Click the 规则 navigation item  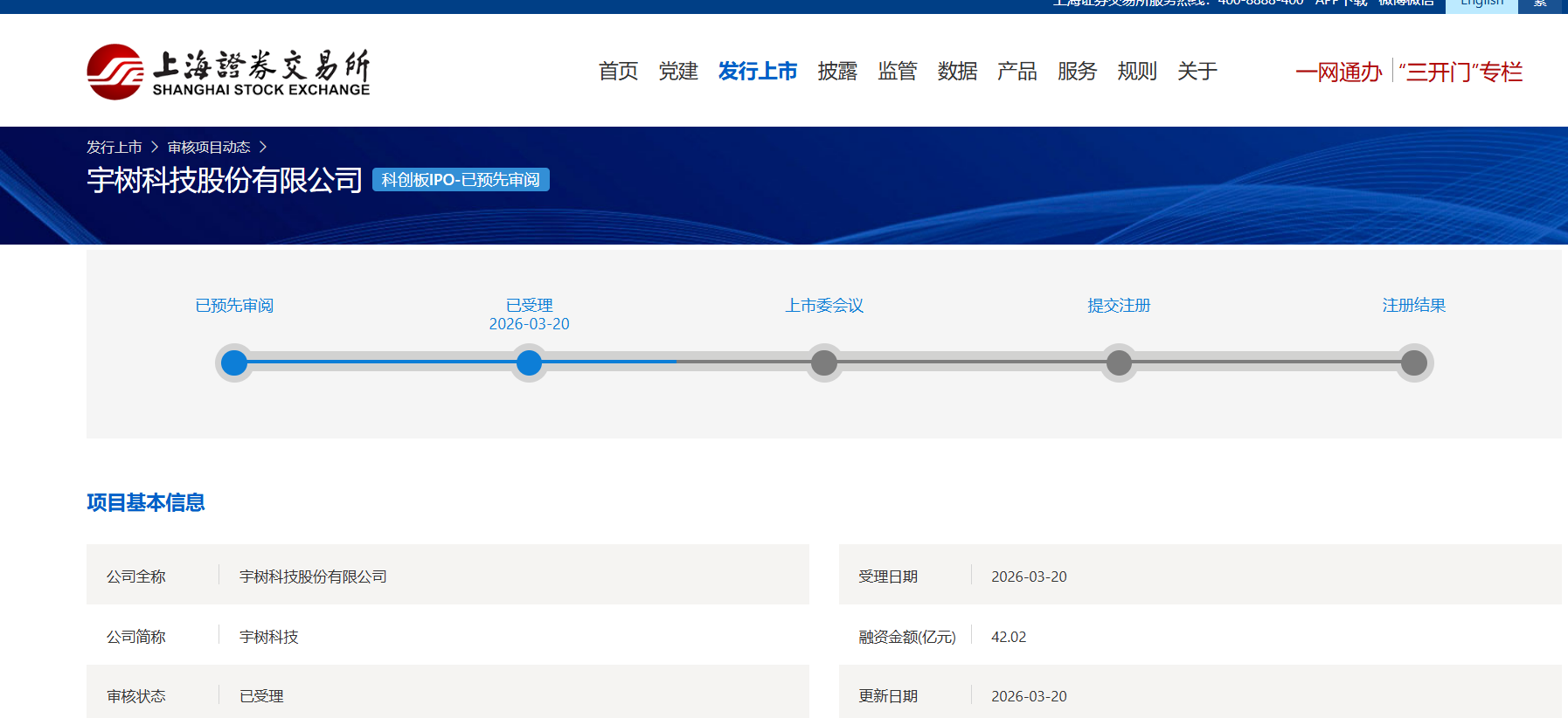tap(1136, 72)
